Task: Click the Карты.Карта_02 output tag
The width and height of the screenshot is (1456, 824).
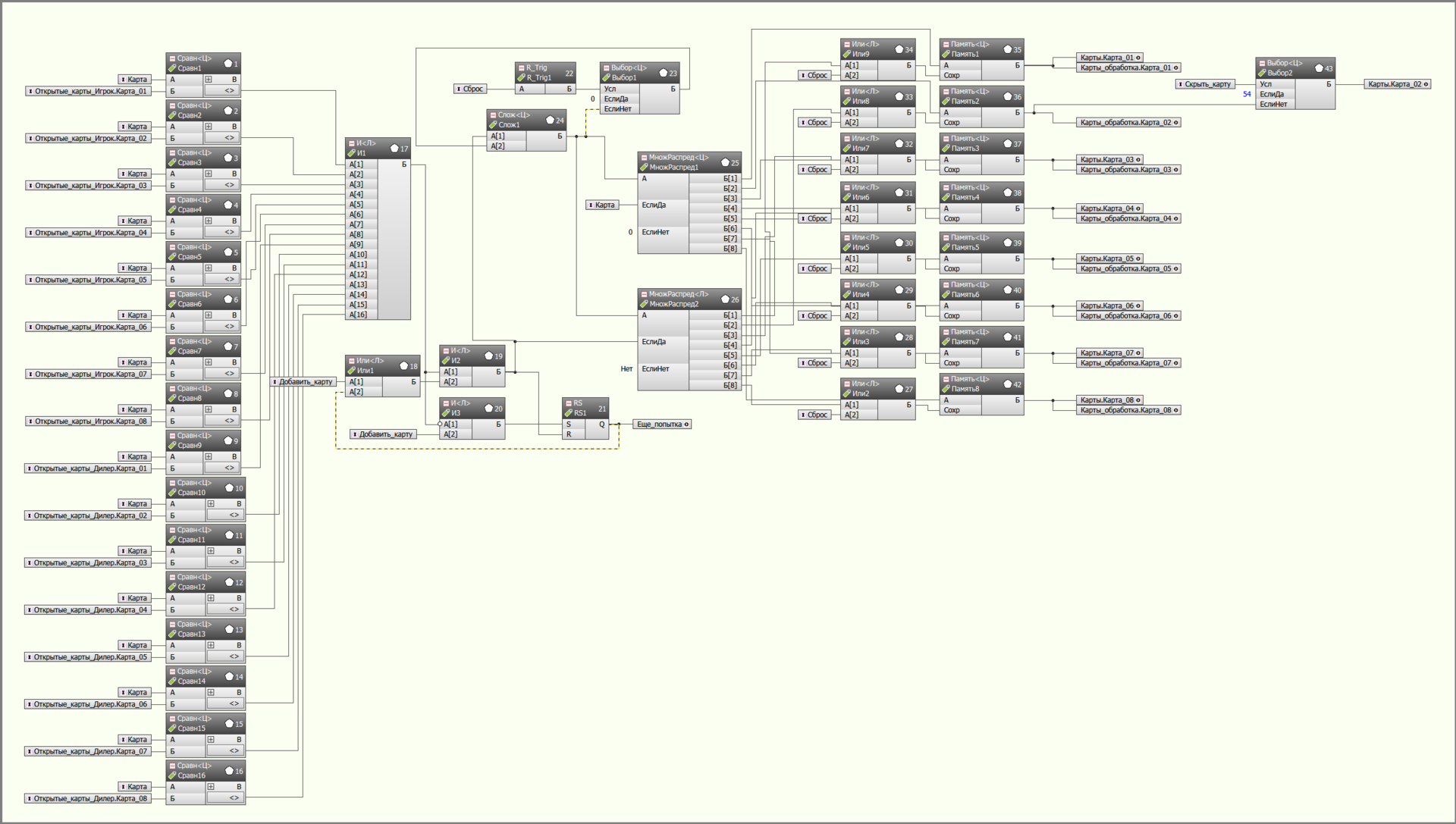Action: 1397,84
